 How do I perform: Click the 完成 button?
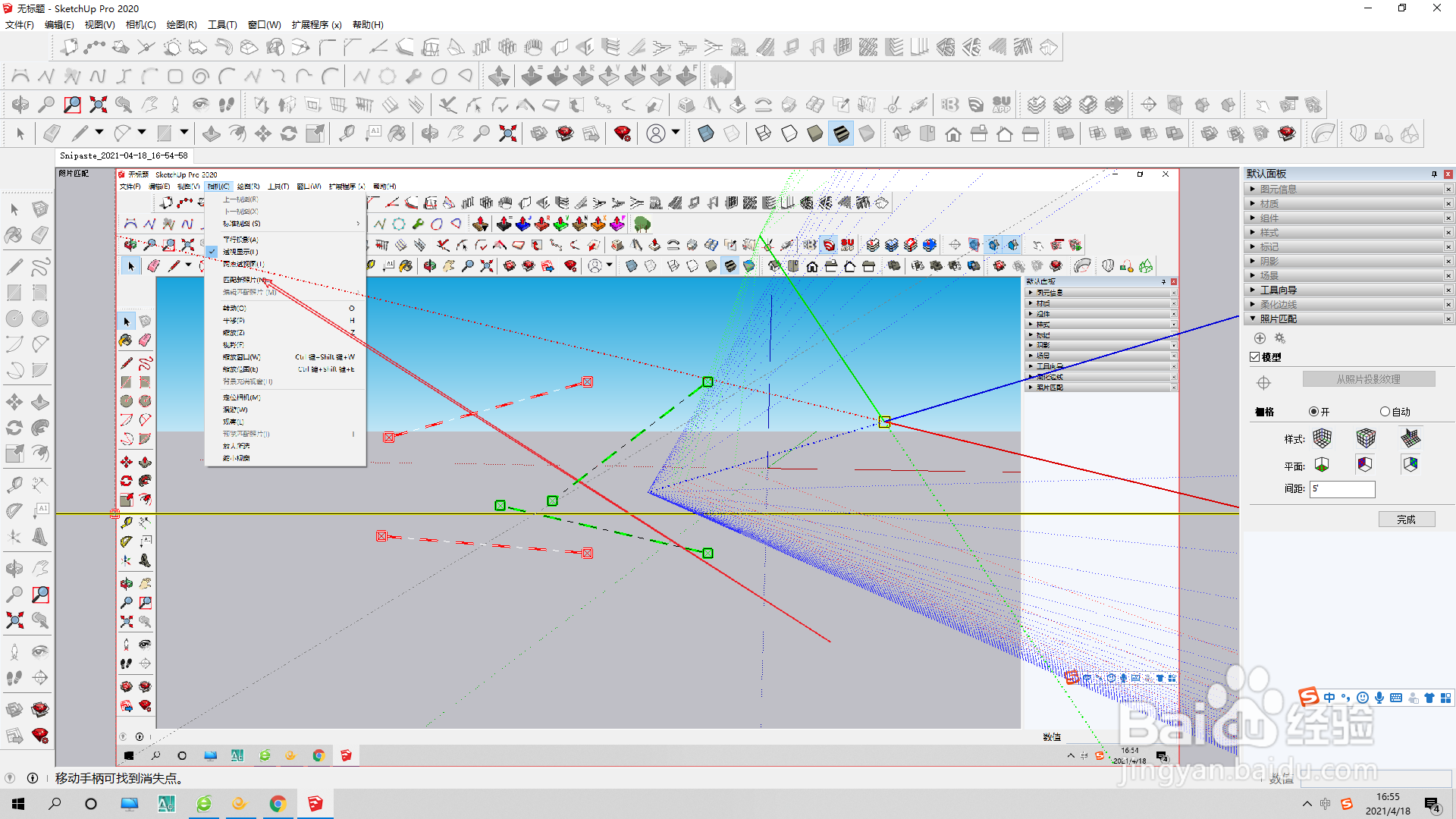pyautogui.click(x=1407, y=519)
